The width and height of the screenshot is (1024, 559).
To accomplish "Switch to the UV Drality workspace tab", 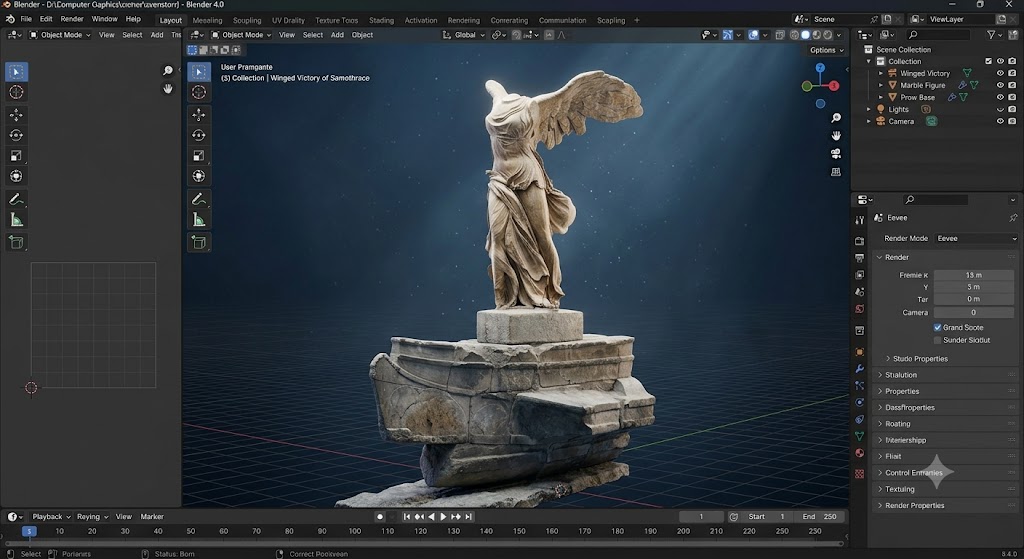I will (288, 20).
